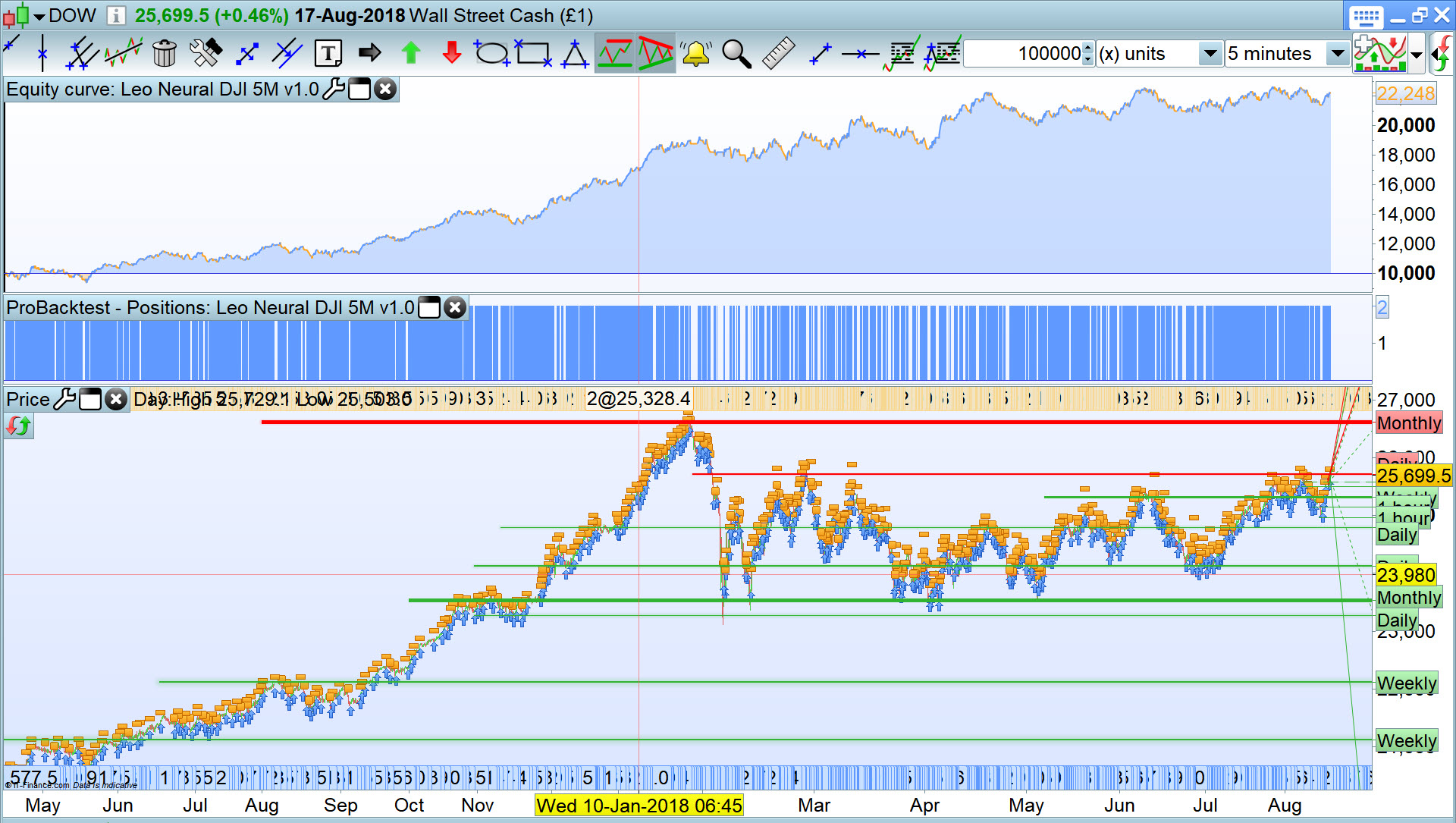The height and width of the screenshot is (823, 1456).
Task: Select the ruler measurement tool
Action: pyautogui.click(x=778, y=54)
